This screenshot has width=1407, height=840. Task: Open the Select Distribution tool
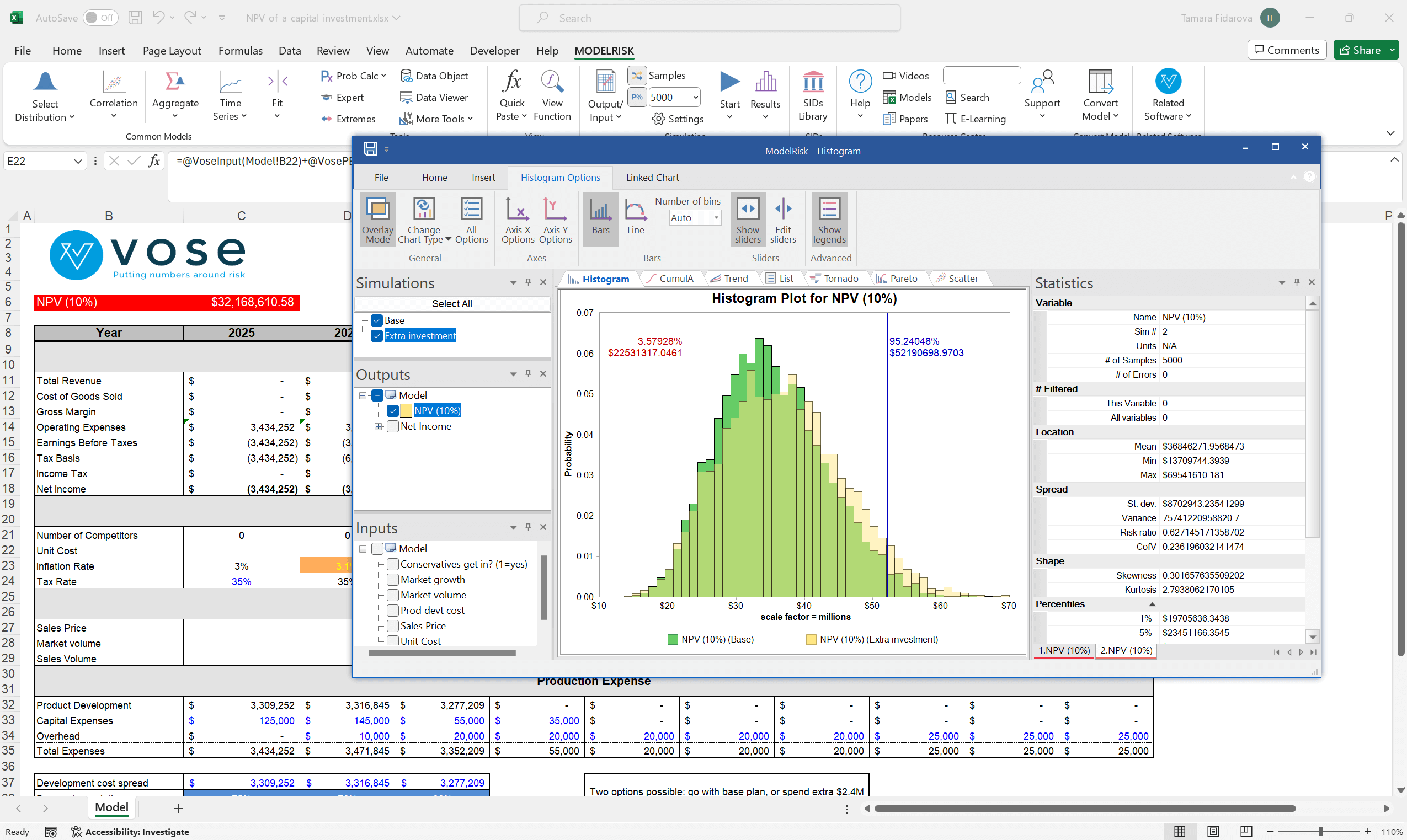click(x=45, y=95)
